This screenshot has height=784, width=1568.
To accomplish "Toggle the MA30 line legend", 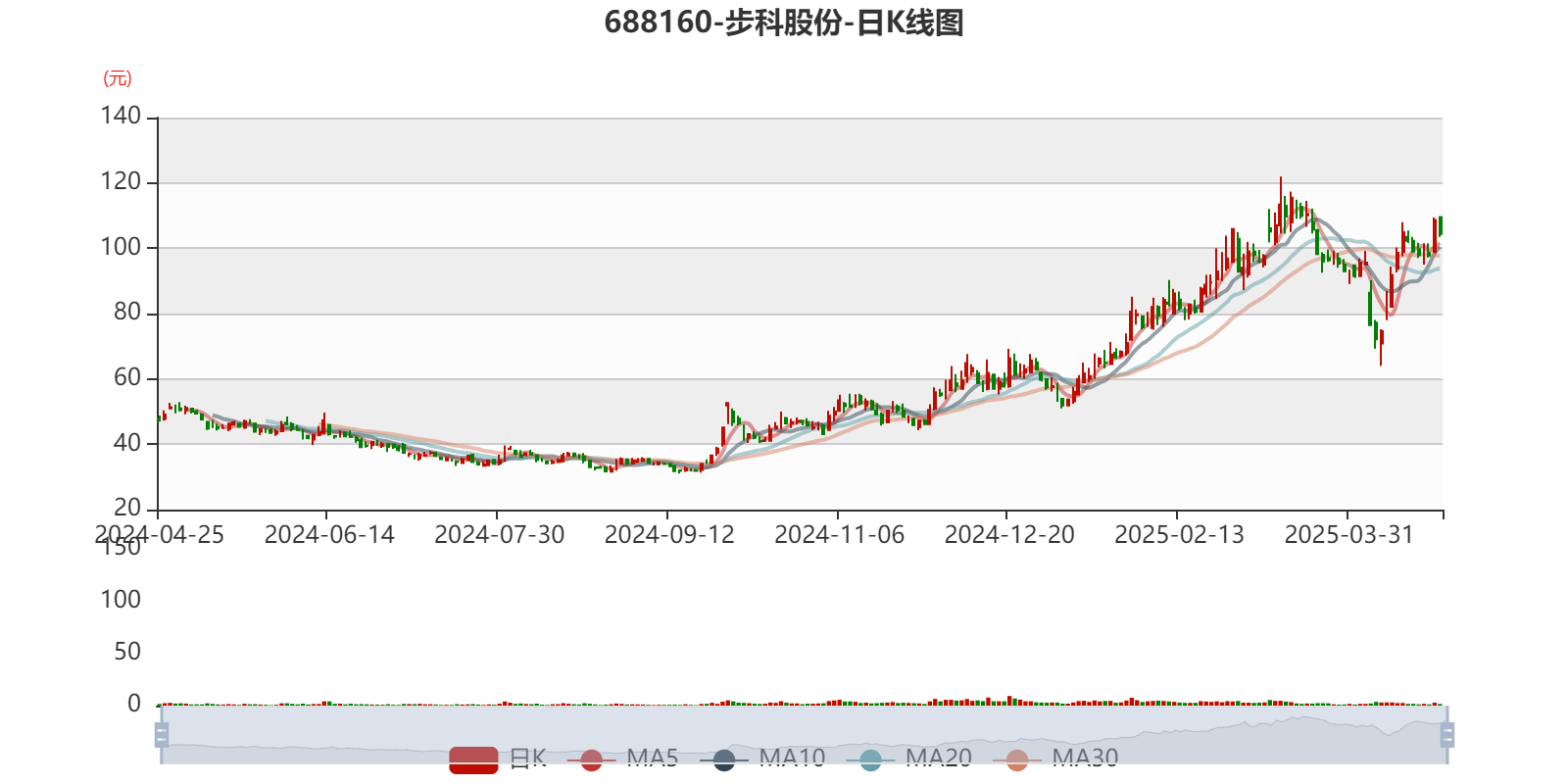I will tap(1055, 759).
